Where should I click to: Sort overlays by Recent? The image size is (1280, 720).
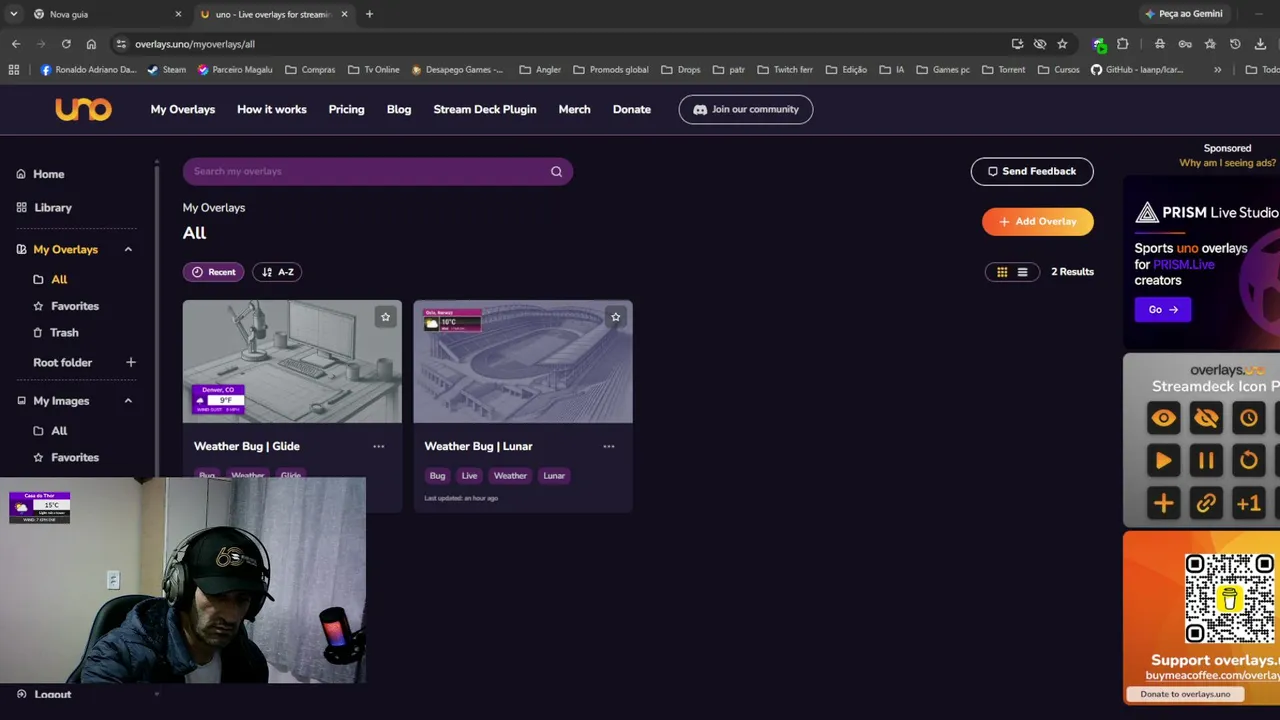[x=214, y=272]
